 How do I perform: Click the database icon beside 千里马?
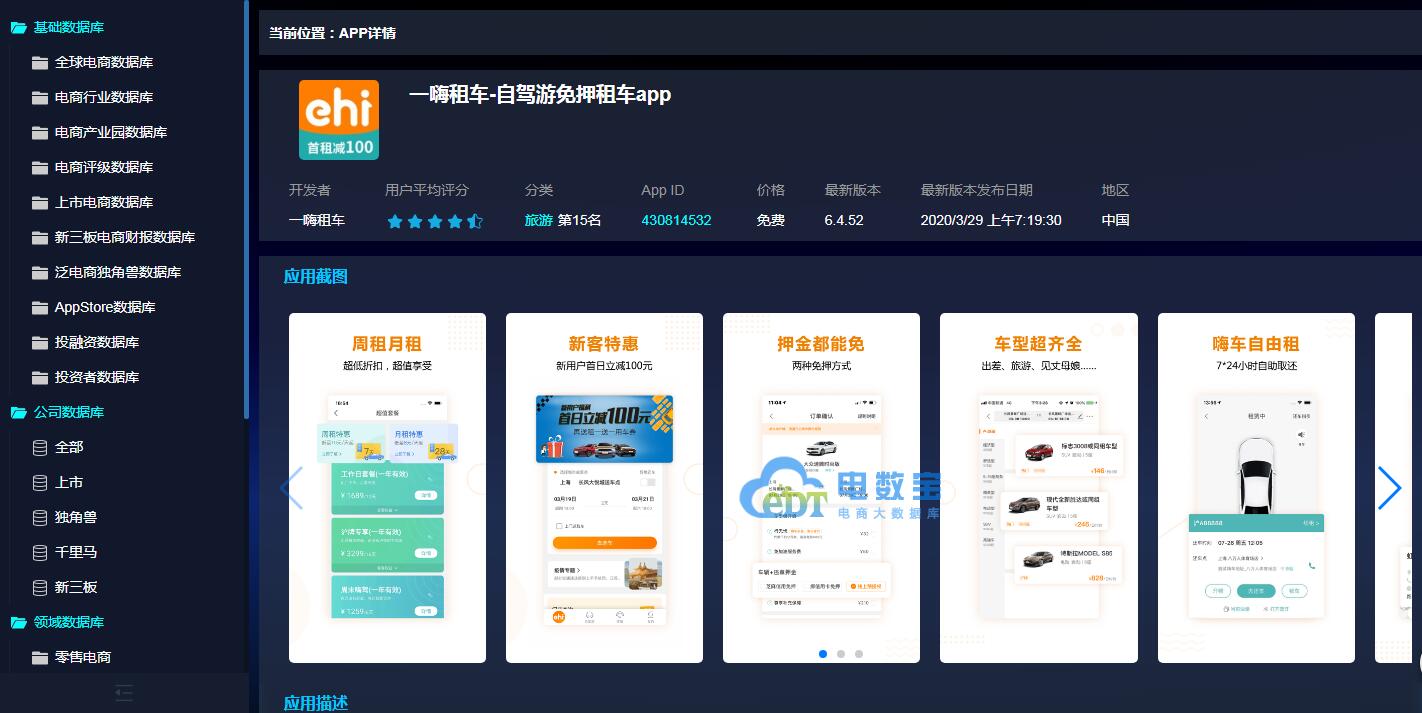coord(40,553)
